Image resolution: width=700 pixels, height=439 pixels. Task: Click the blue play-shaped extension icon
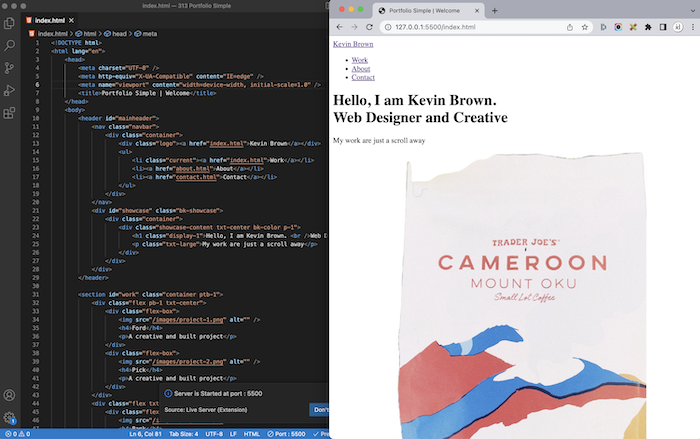click(x=603, y=27)
